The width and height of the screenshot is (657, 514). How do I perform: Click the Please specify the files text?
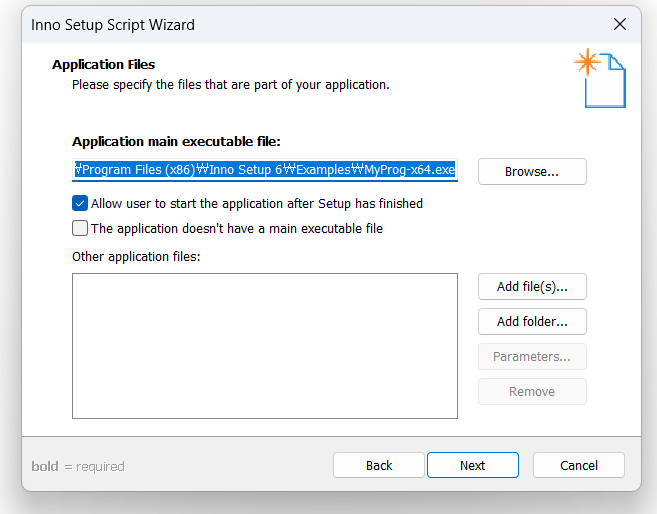click(231, 85)
